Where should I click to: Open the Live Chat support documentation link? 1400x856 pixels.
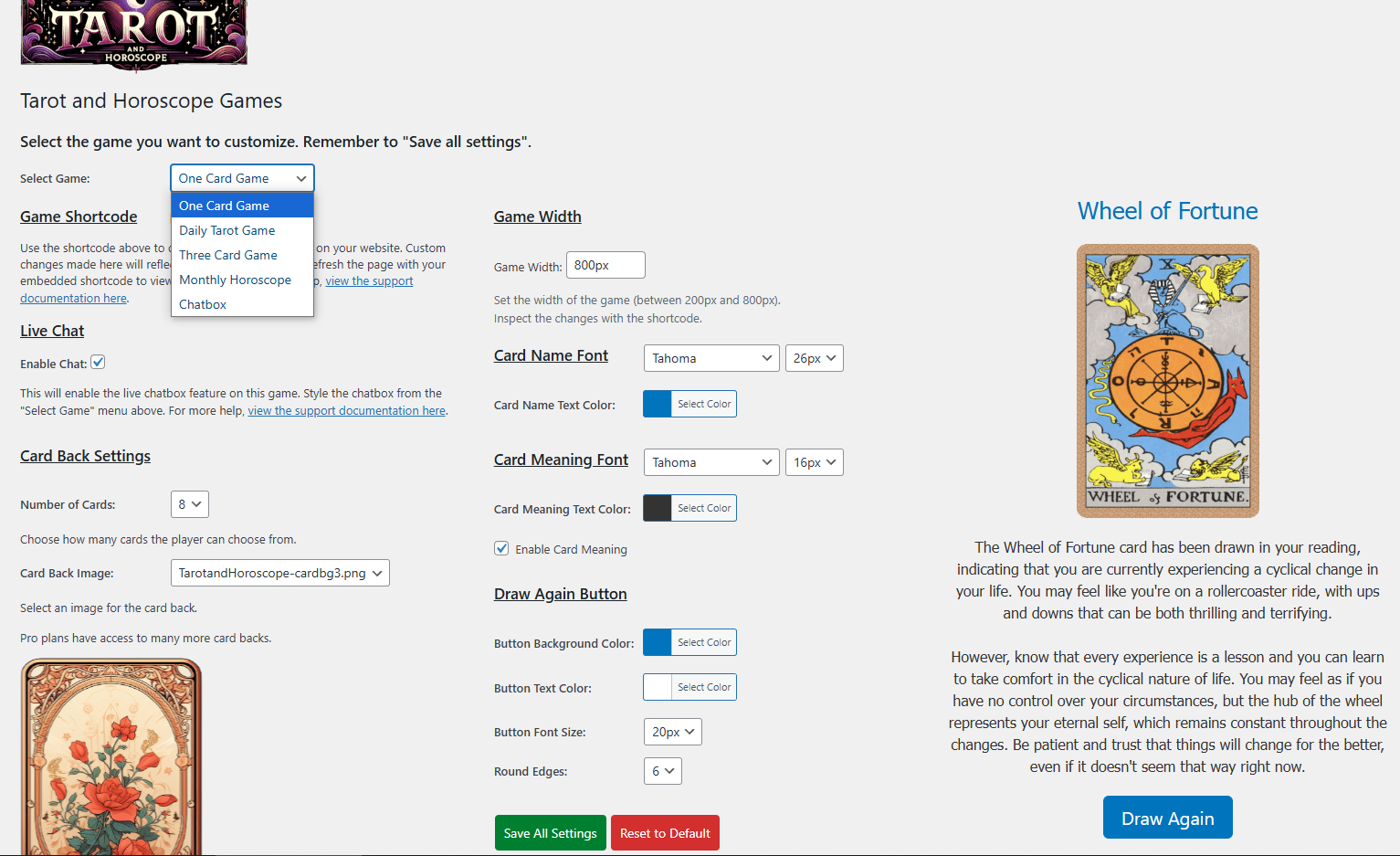[347, 411]
